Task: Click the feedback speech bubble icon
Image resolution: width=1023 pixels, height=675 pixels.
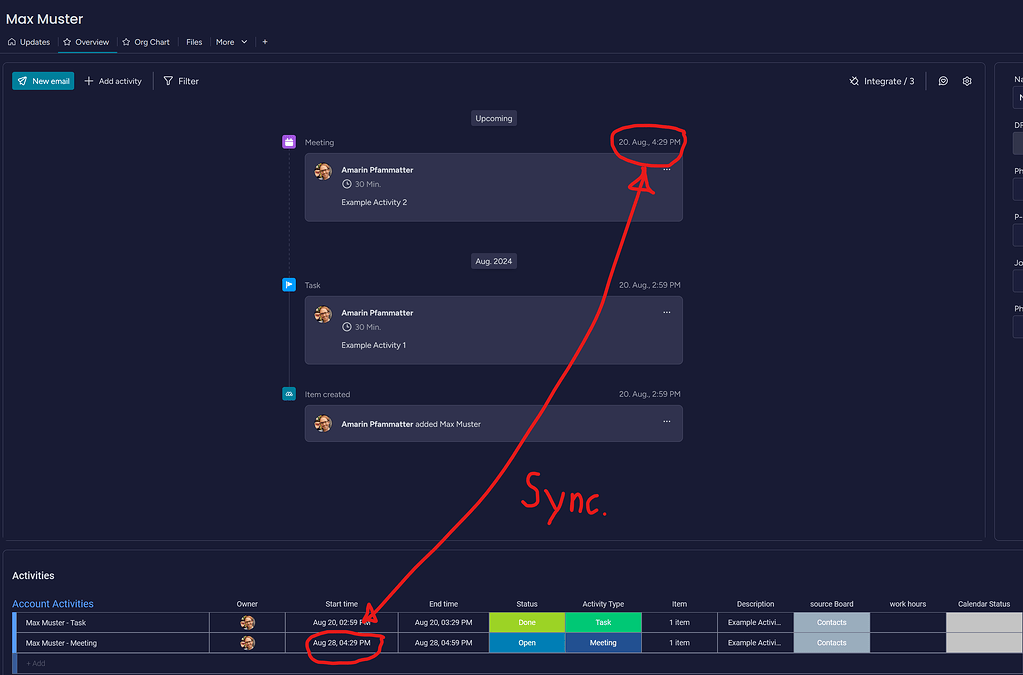Action: [942, 81]
